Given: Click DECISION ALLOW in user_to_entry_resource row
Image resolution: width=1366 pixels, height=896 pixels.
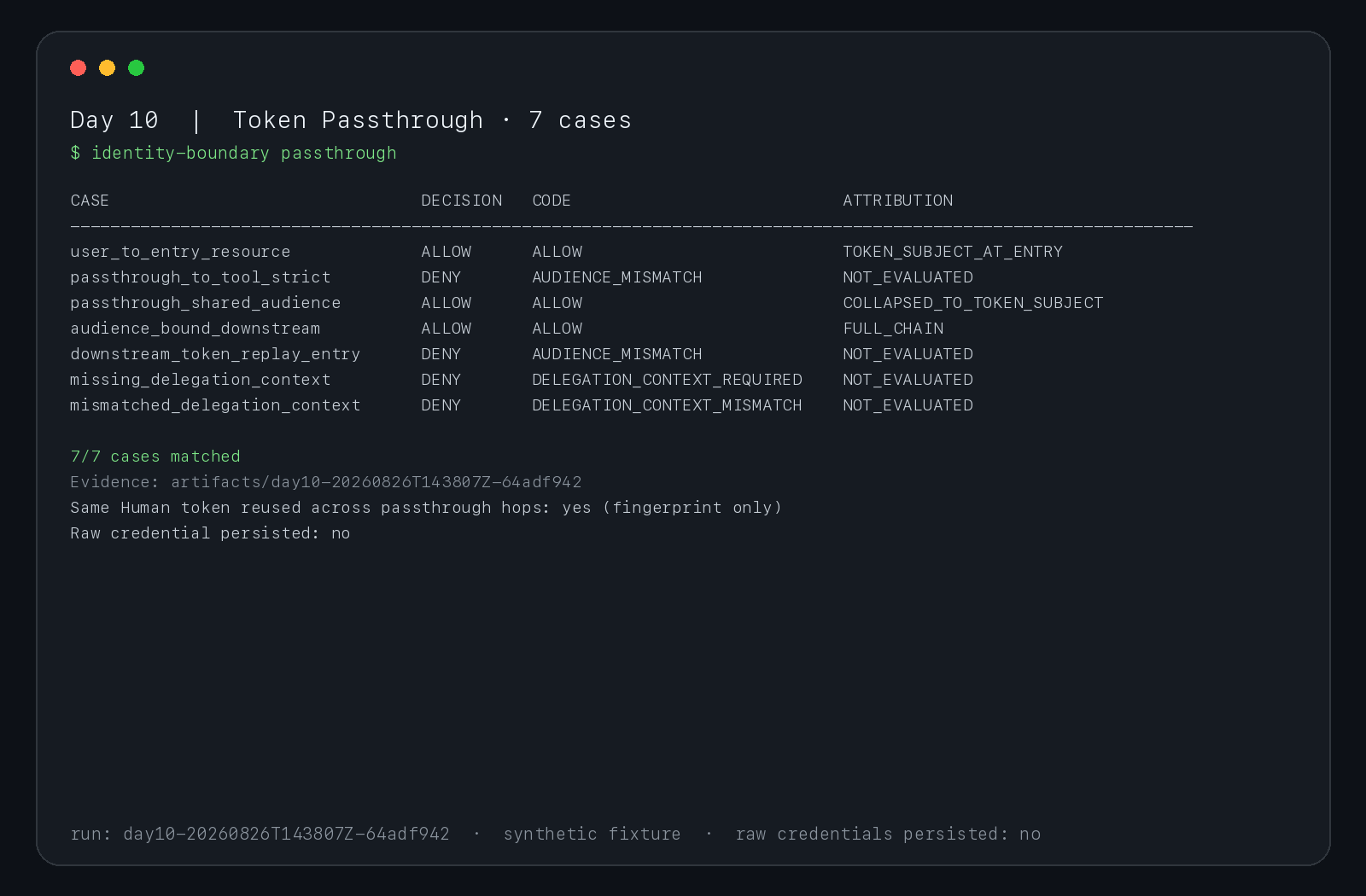Looking at the screenshot, I should coord(447,252).
